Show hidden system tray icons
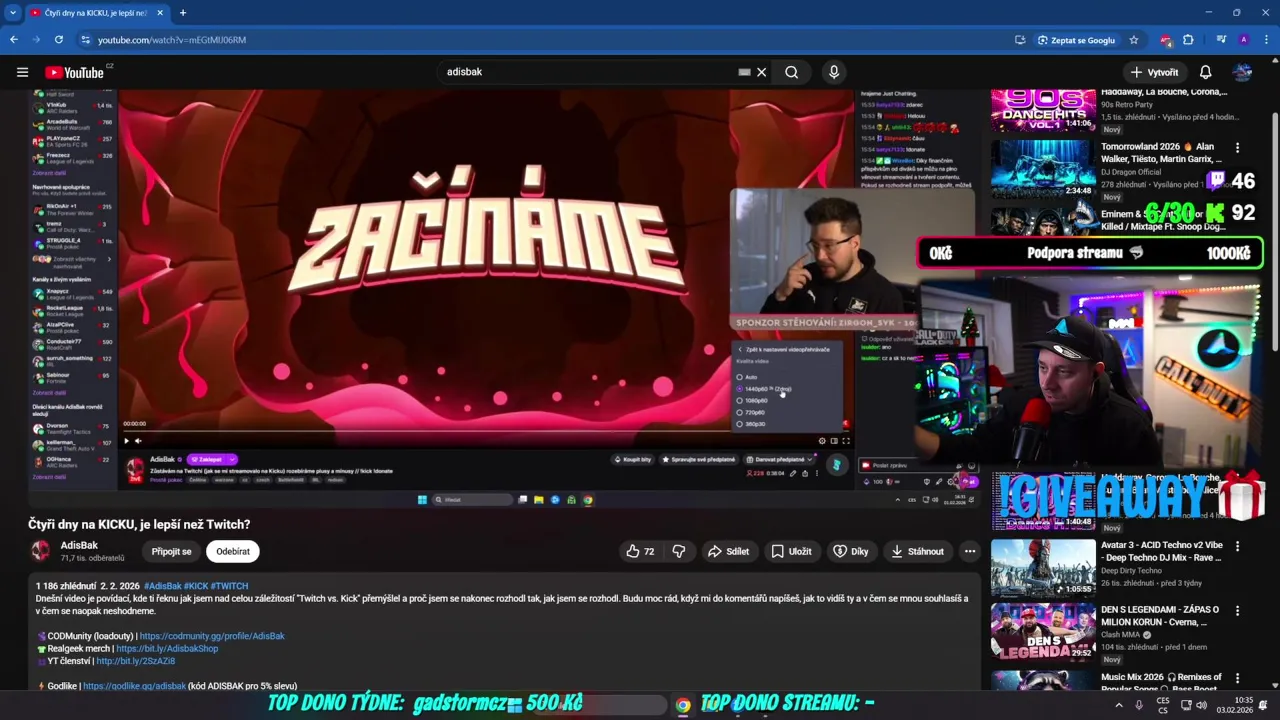Screen dimensions: 1280x720 coord(1117,705)
